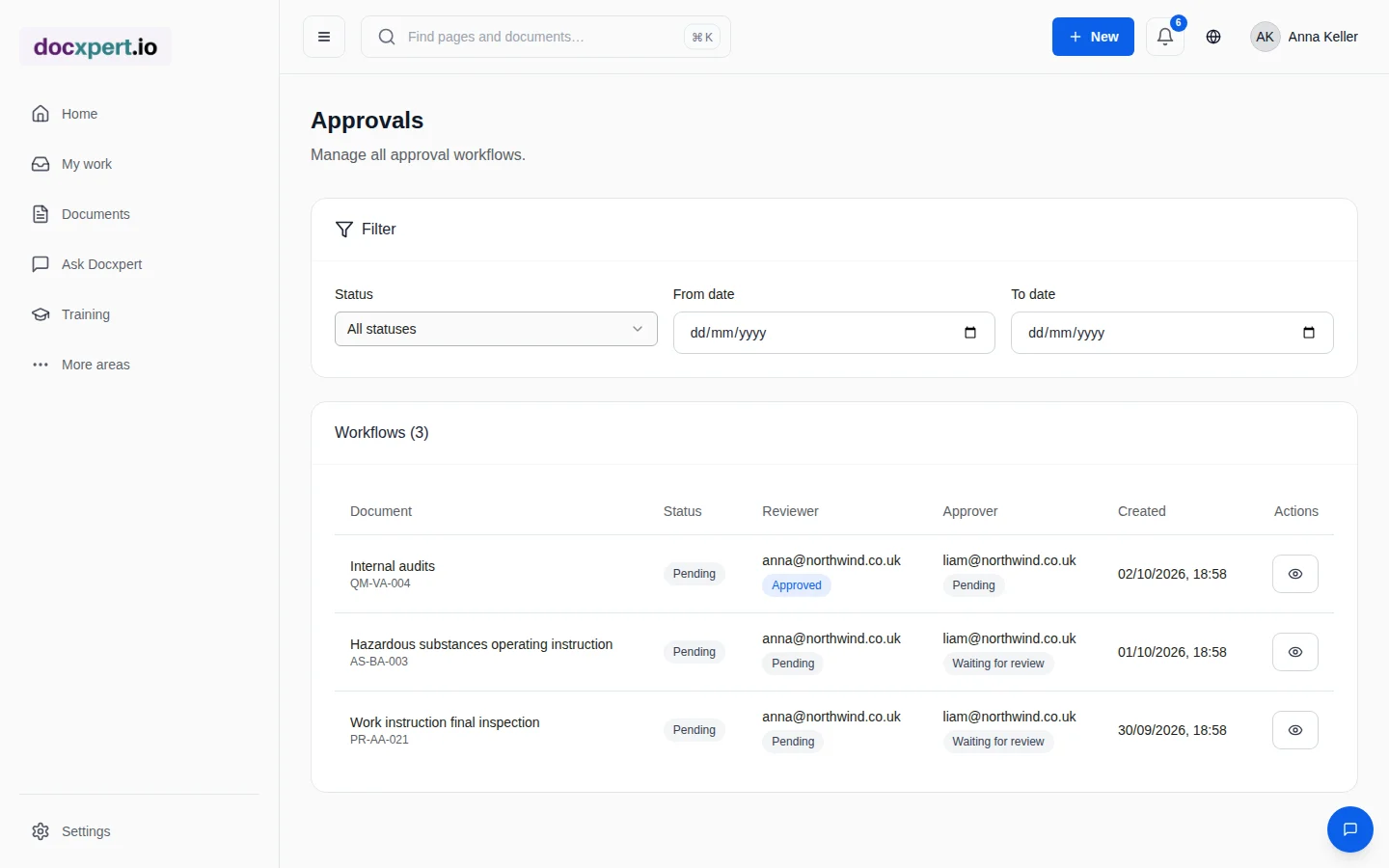This screenshot has width=1389, height=868.
Task: Open the chat bubble floating button
Action: pyautogui.click(x=1350, y=829)
